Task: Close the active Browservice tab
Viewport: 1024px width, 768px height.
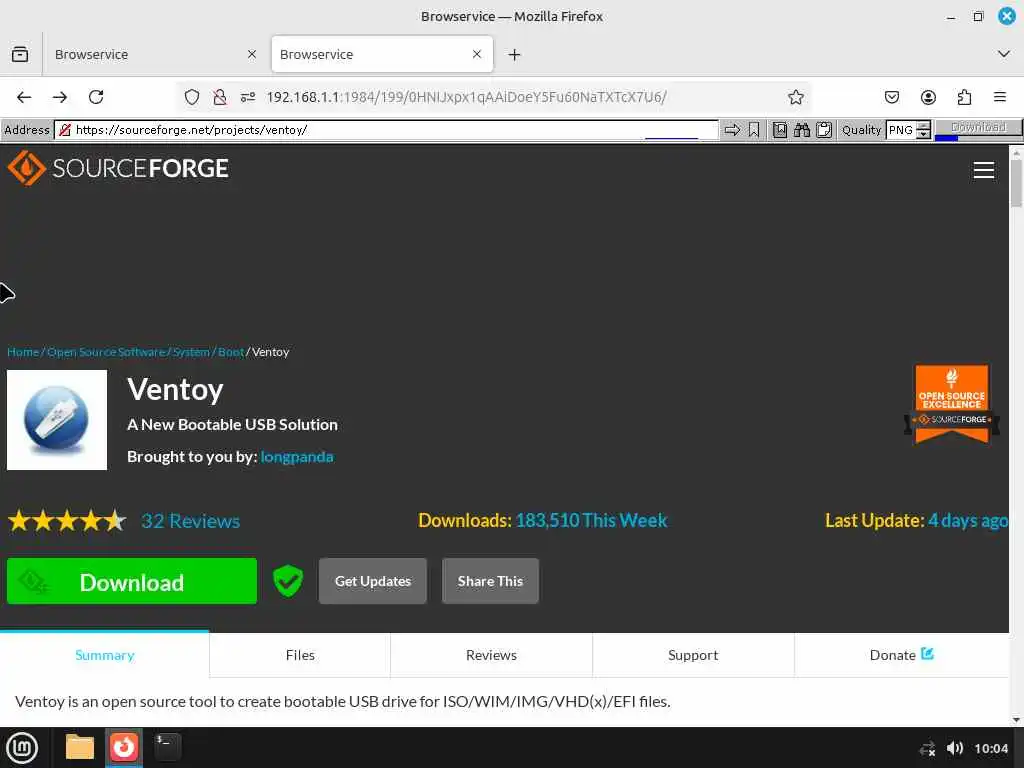Action: (x=477, y=54)
